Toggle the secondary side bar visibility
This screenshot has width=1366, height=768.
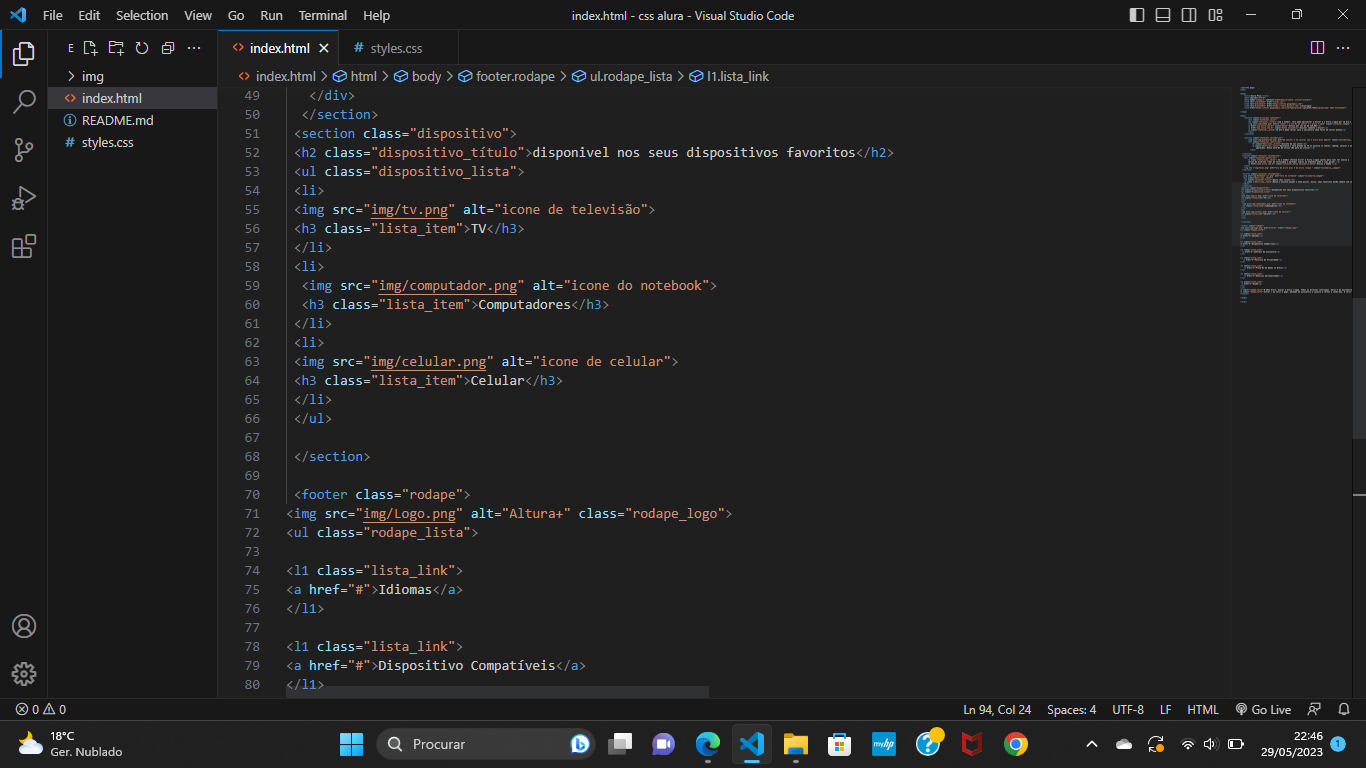coord(1189,15)
